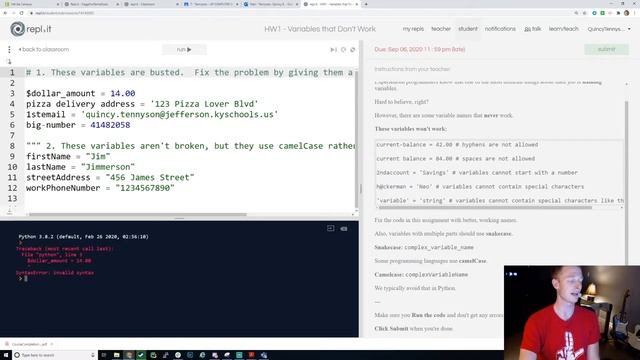Screen dimensions: 640x360
Task: Click the '123 Pizza Lover Blvd' string
Action: pyautogui.click(x=204, y=104)
